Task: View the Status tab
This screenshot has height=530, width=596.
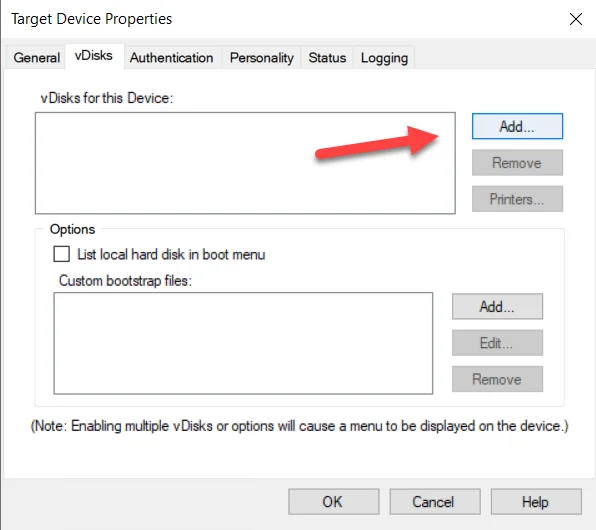Action: tap(327, 57)
